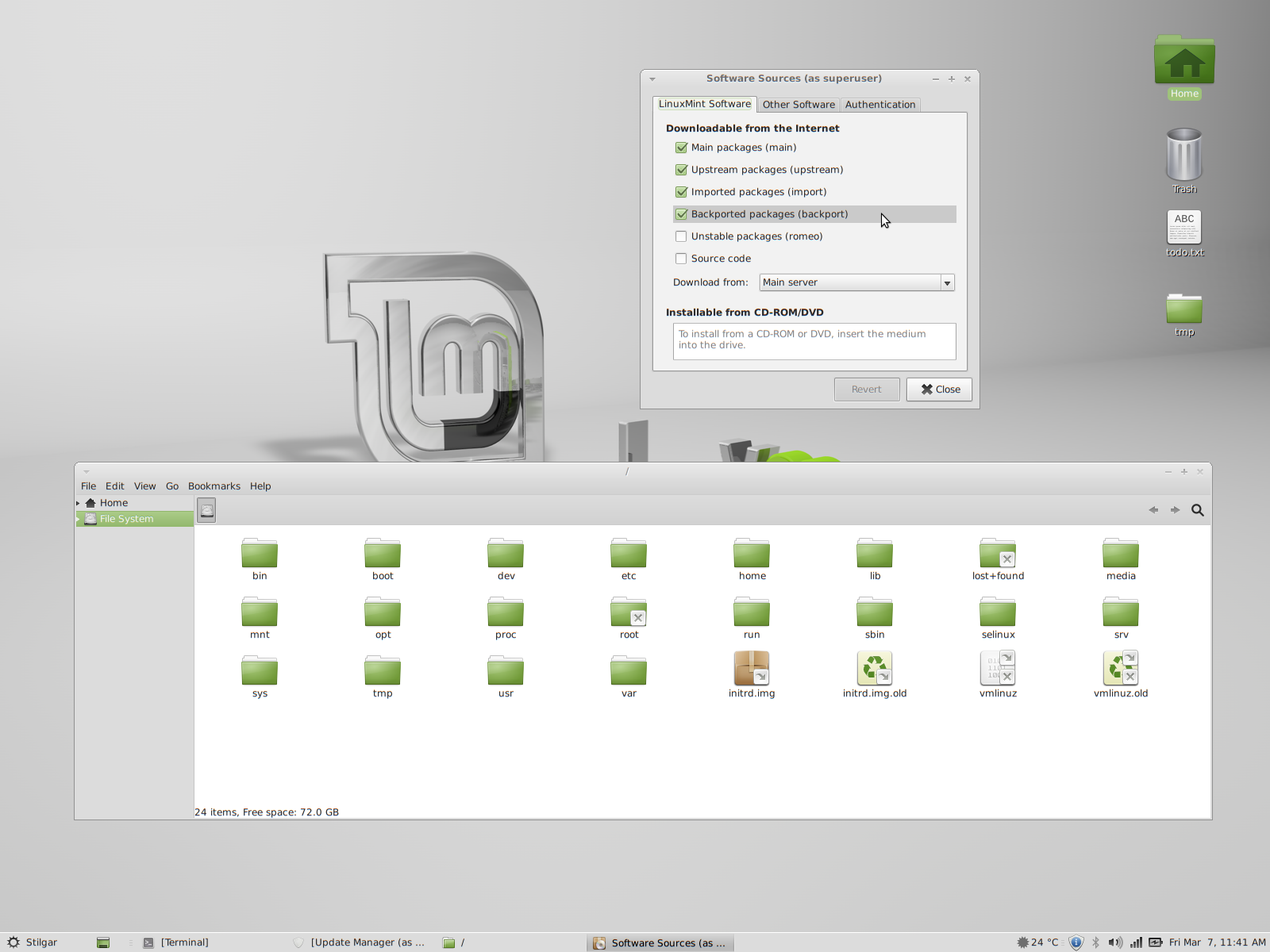Image resolution: width=1270 pixels, height=952 pixels.
Task: Click the Update Manager shield tray icon
Action: [x=1076, y=942]
